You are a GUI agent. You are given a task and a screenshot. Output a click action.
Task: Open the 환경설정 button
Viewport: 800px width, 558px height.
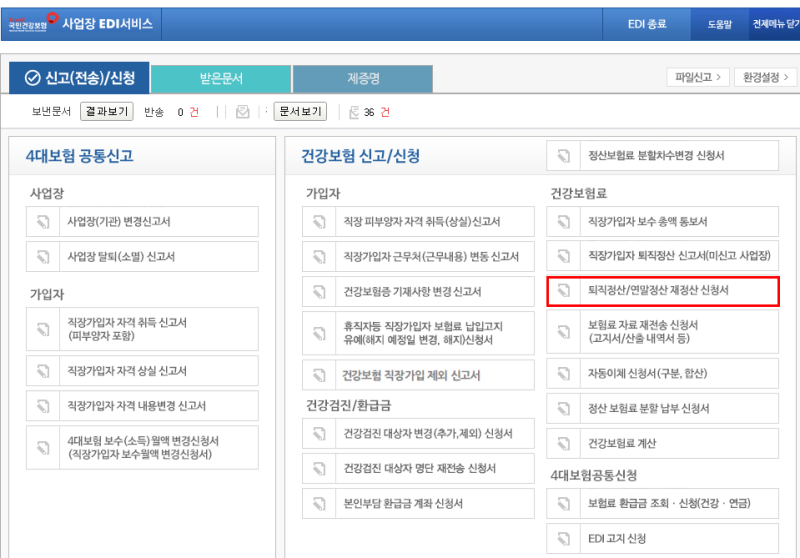[x=765, y=78]
